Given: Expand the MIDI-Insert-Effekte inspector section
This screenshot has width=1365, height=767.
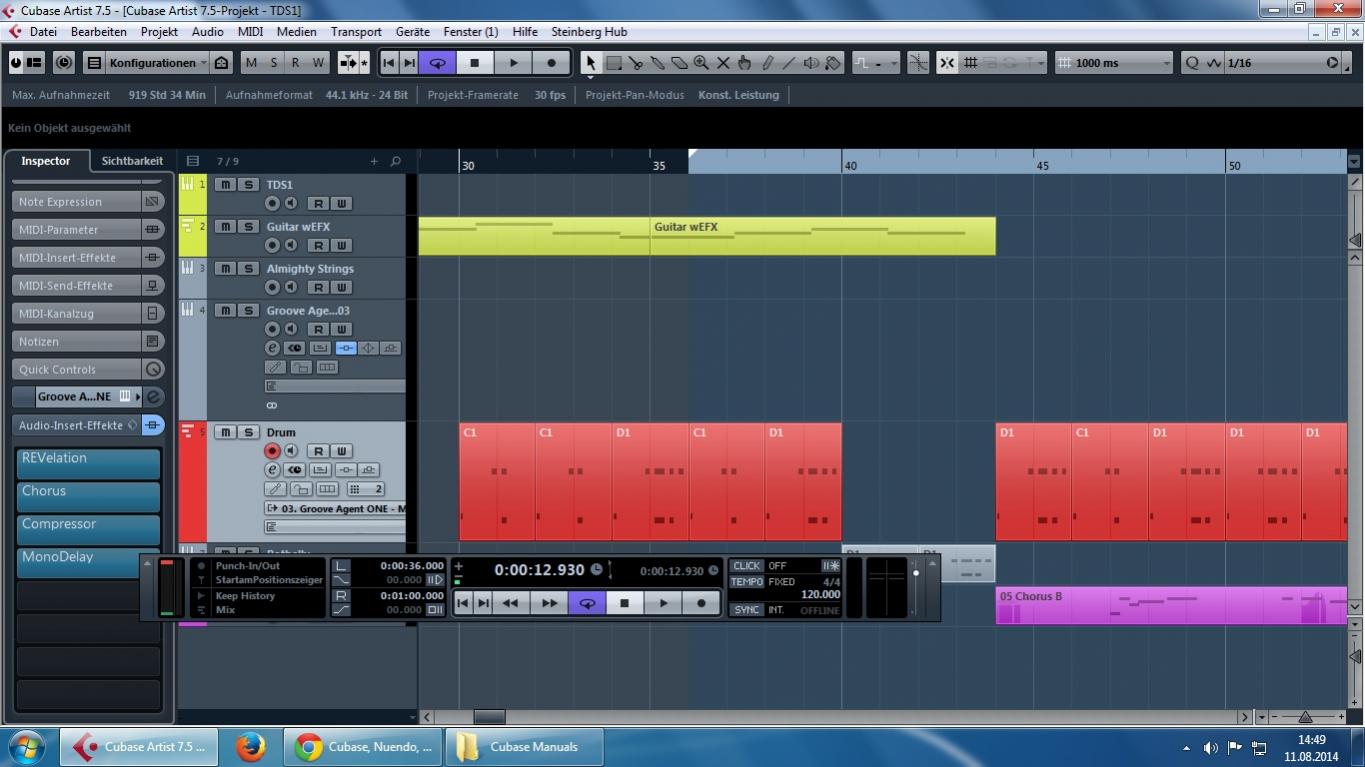Looking at the screenshot, I should (77, 257).
